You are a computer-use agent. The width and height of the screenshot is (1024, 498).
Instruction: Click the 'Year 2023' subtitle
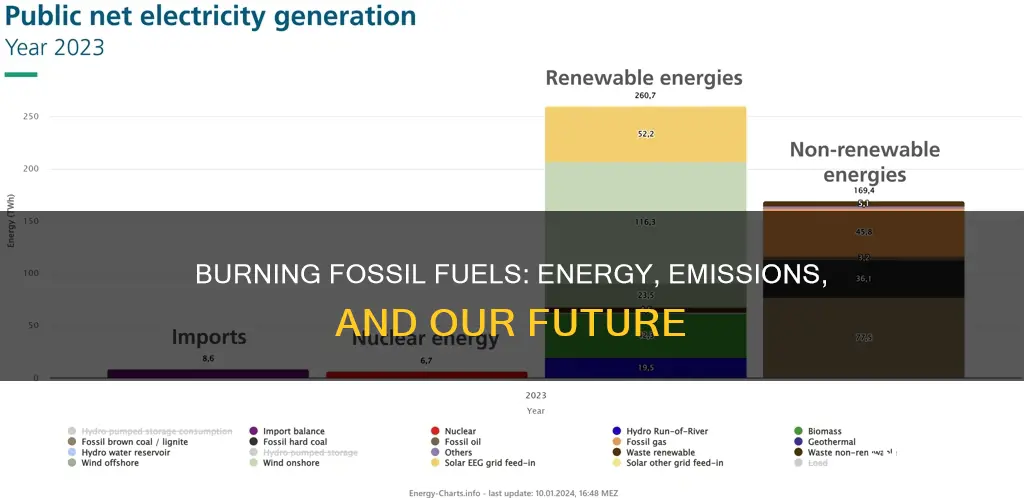[54, 48]
